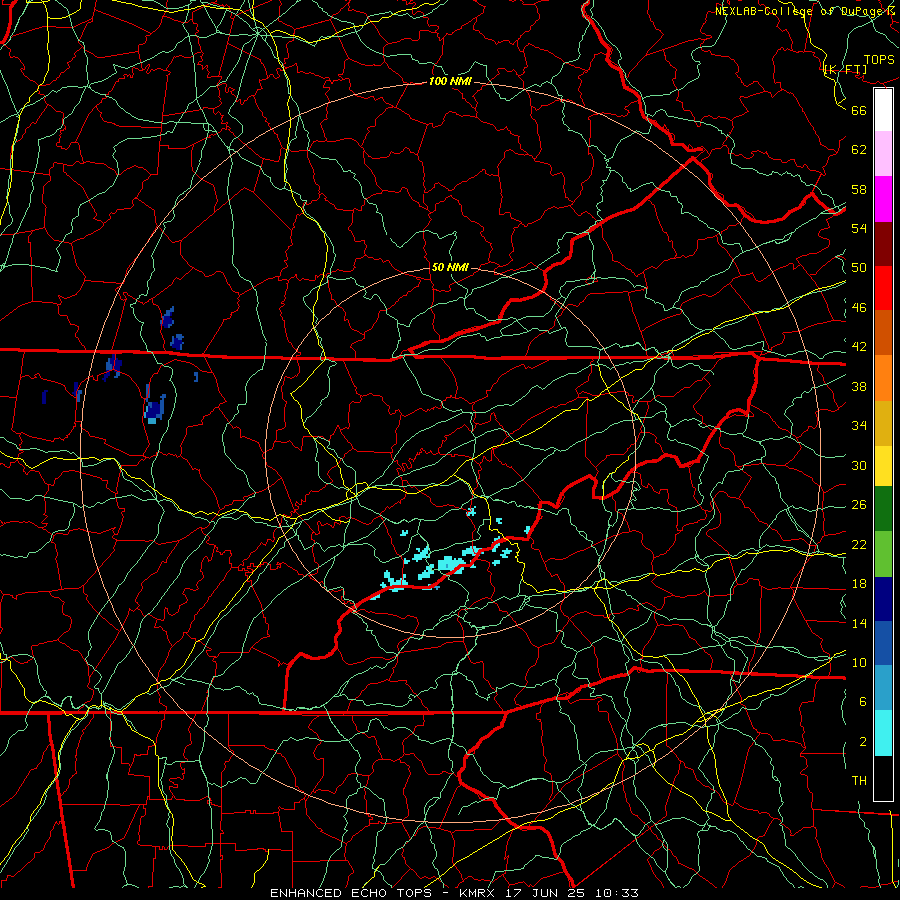Click the NEXLAB-College of DuPage credit text
This screenshot has height=900, width=900.
pyautogui.click(x=807, y=11)
